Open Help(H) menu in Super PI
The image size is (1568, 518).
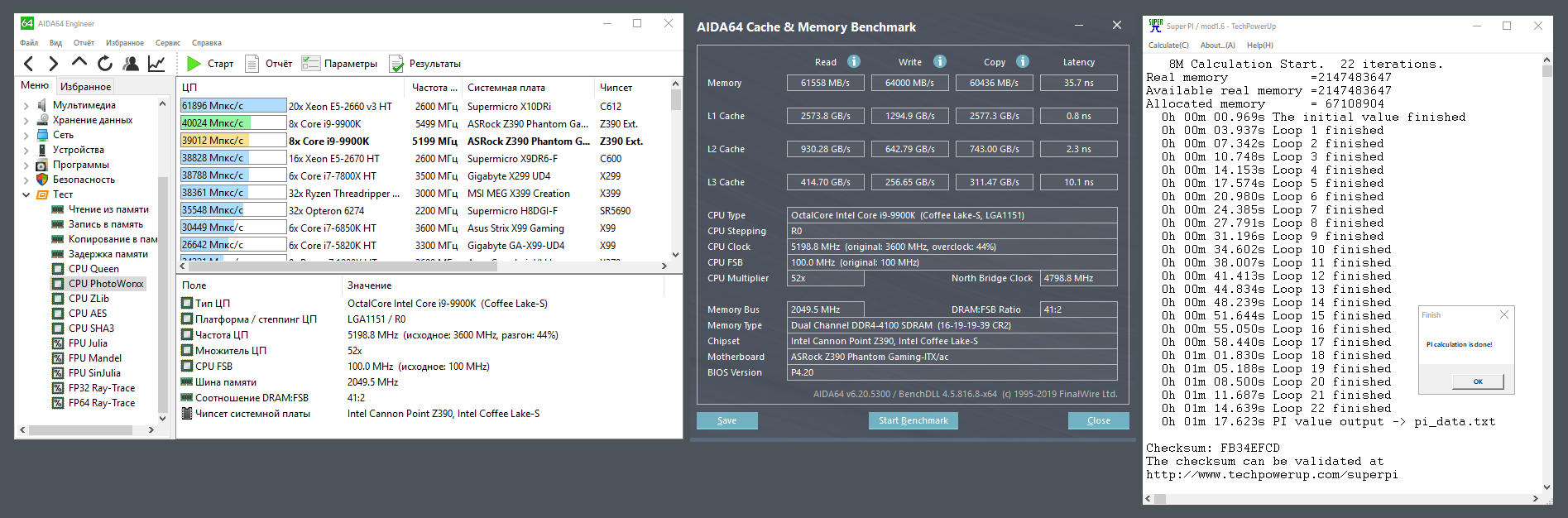coord(1260,46)
